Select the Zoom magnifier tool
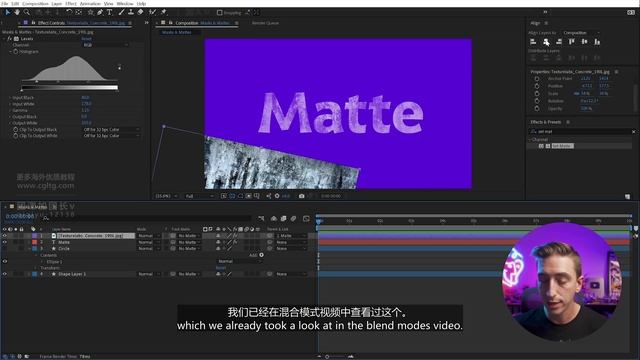Screen dimensions: 640x360 (x=27, y=13)
